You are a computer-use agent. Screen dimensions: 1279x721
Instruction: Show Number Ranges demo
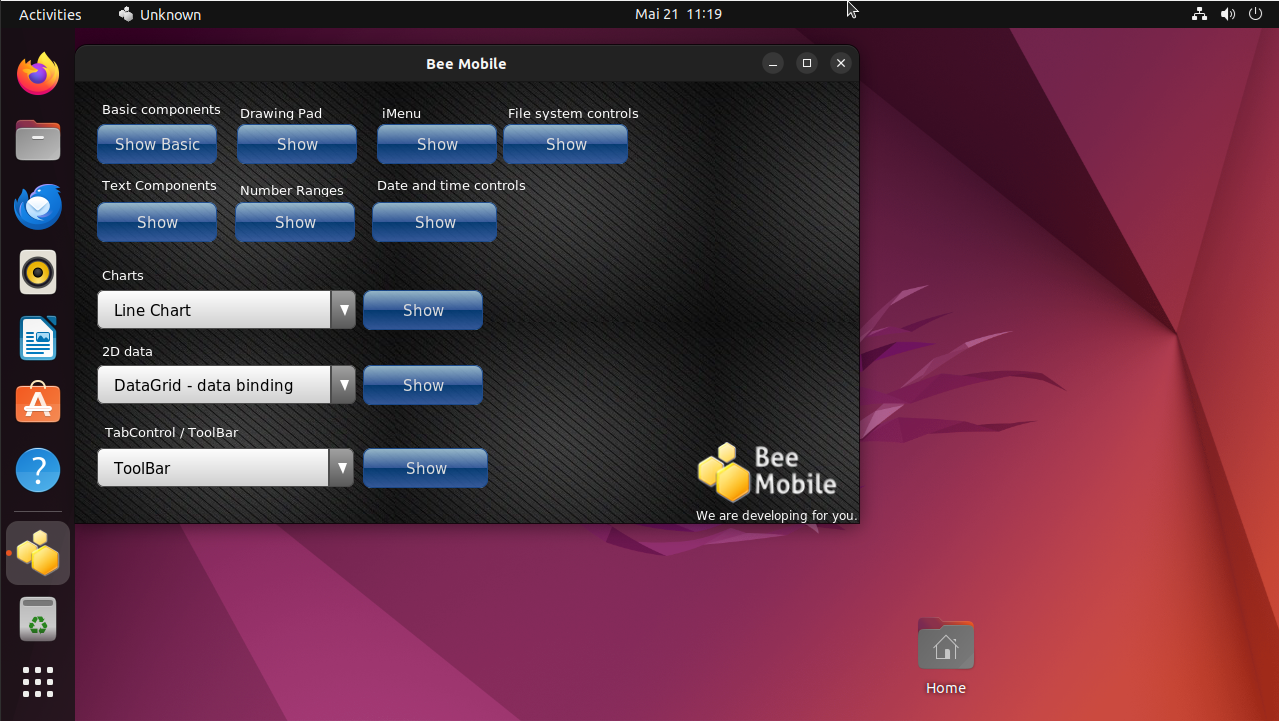tap(295, 222)
